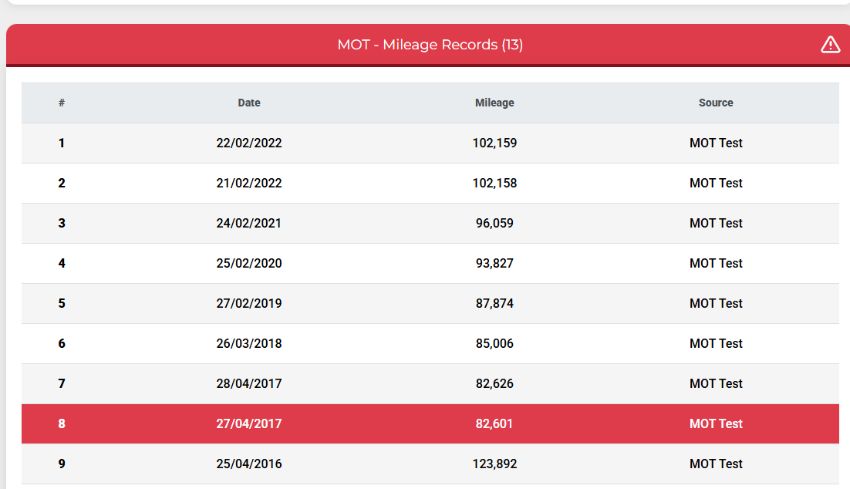Screen dimensions: 850x489
Task: Select the 22/02/2022 date cell
Action: (x=249, y=143)
